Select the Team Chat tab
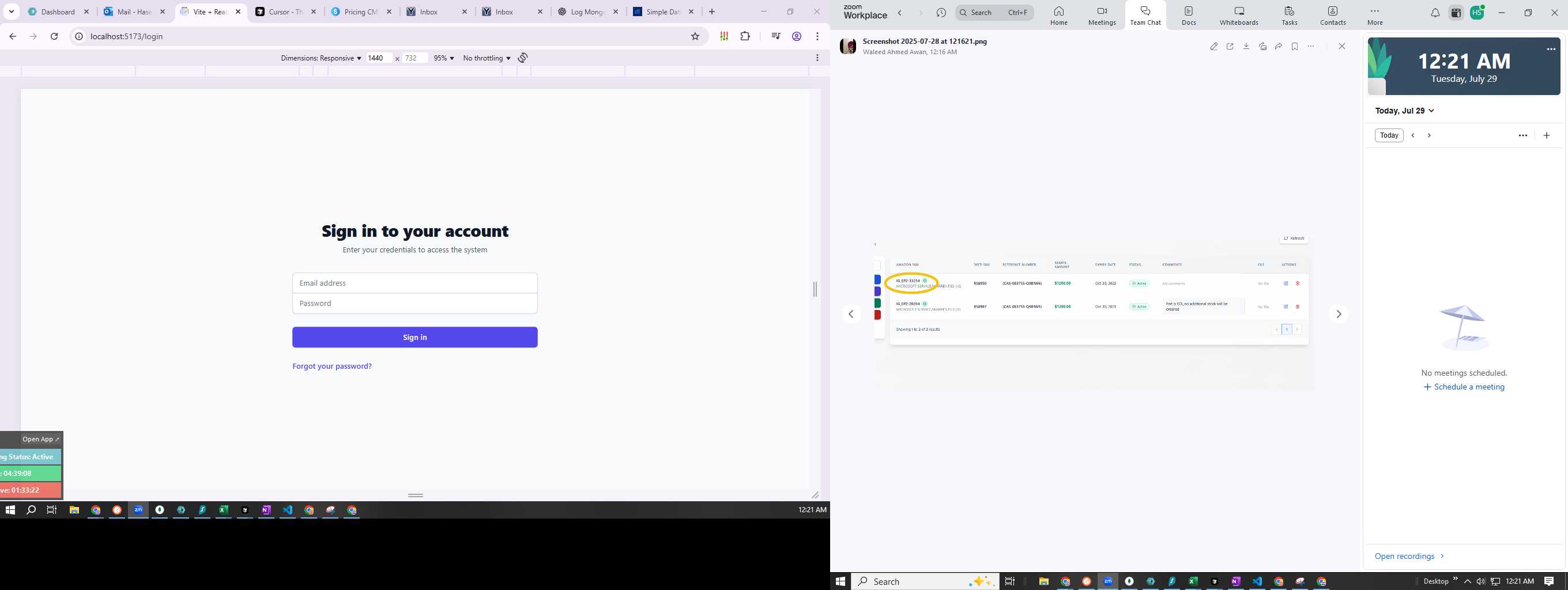The width and height of the screenshot is (1568, 590). pyautogui.click(x=1145, y=16)
